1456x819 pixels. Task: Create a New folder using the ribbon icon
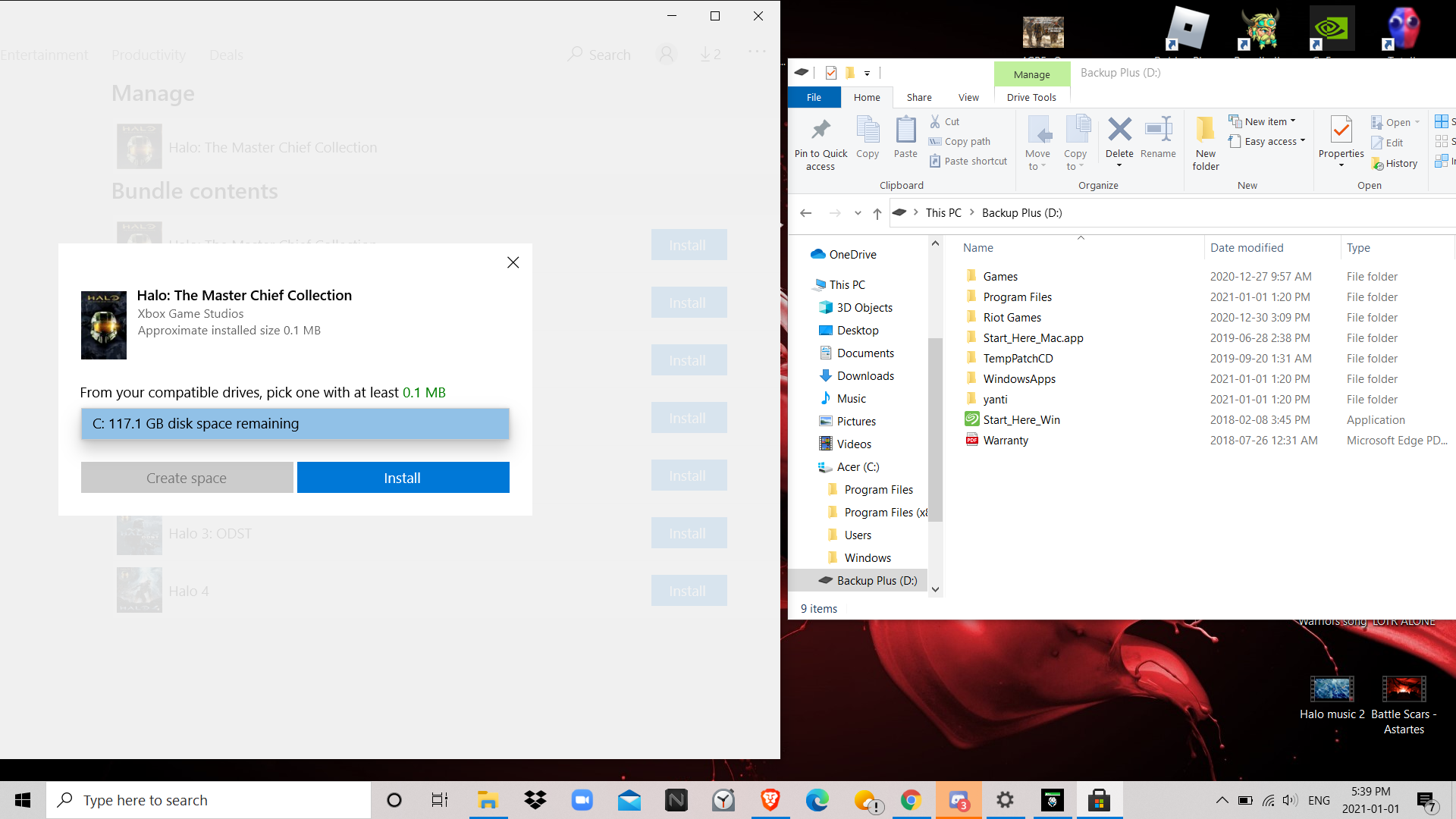pyautogui.click(x=1205, y=140)
